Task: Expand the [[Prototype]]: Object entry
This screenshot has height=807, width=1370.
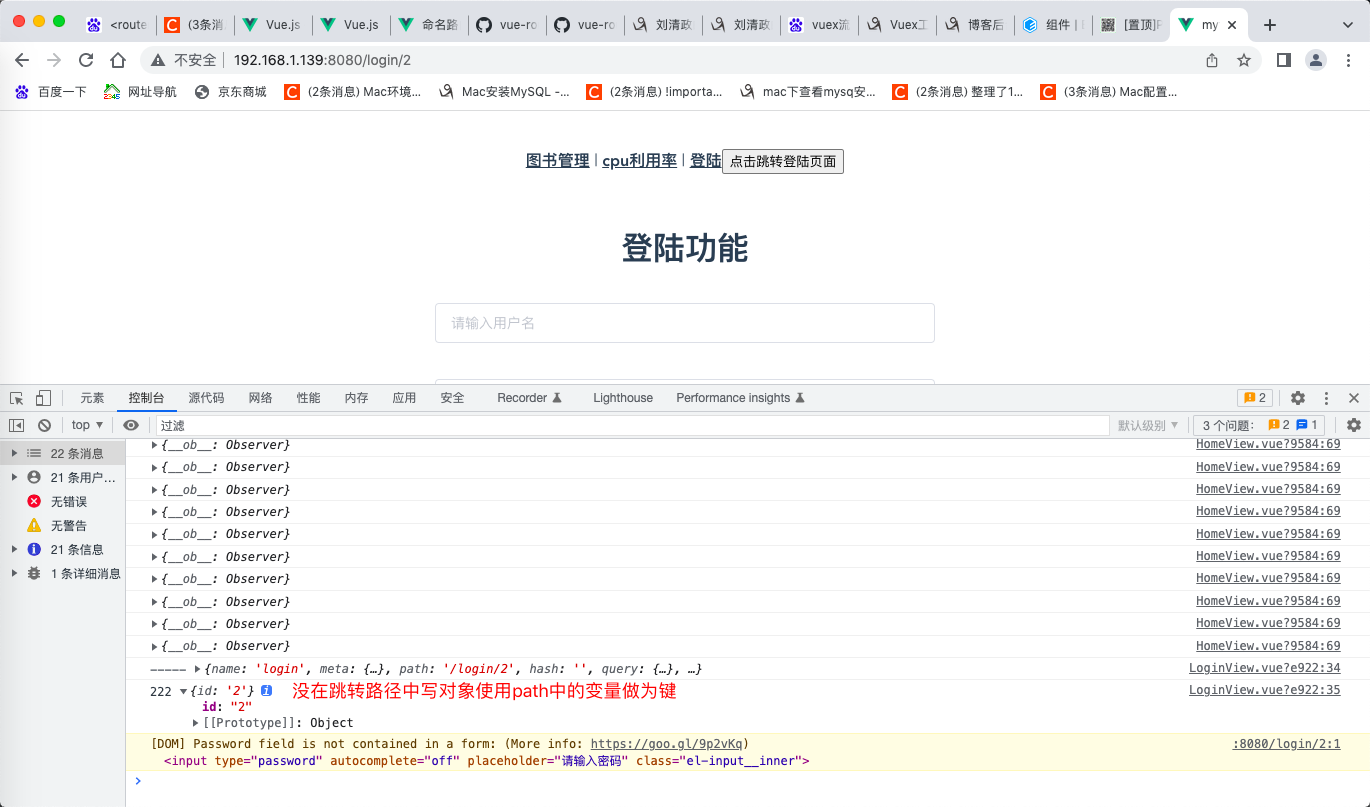Action: coord(196,722)
